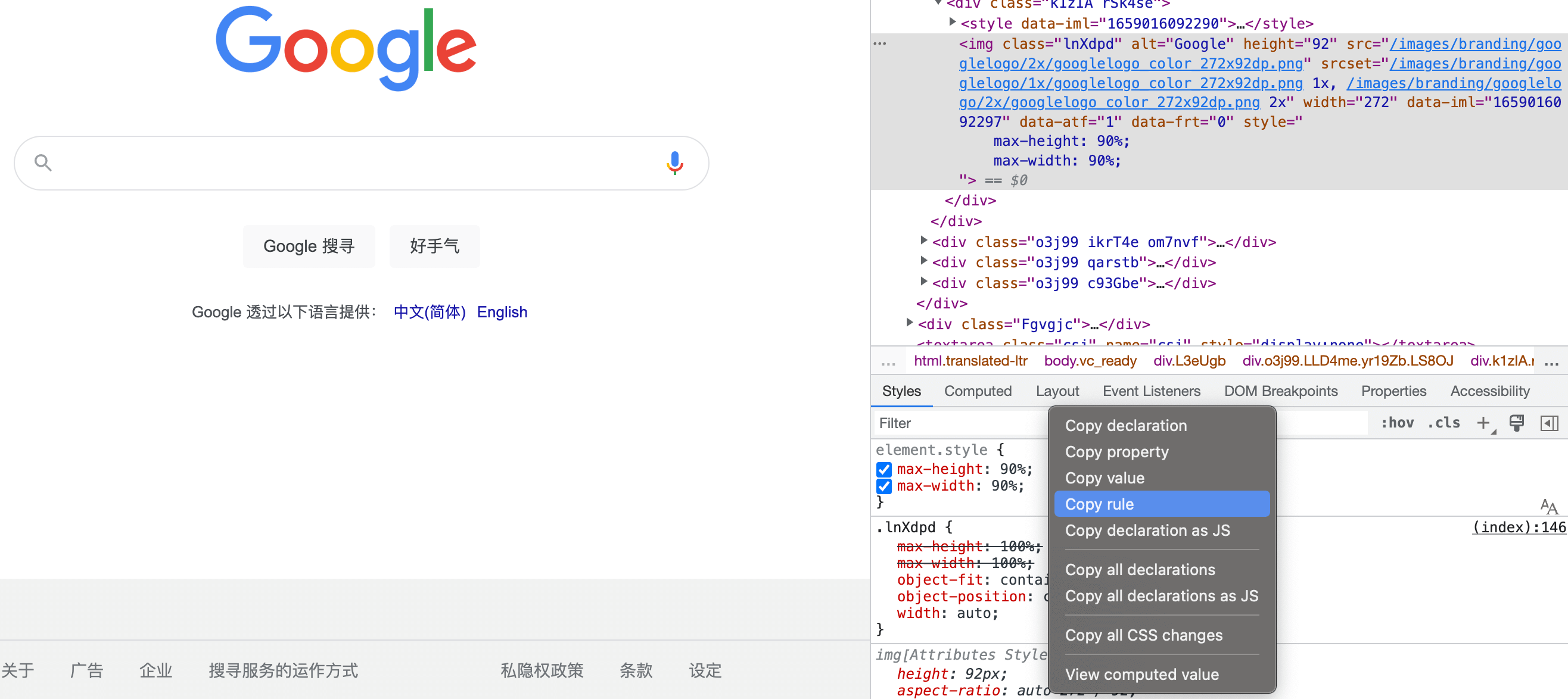Open the (index):146 source link
Screen dimensions: 1568x699
coord(1518,528)
